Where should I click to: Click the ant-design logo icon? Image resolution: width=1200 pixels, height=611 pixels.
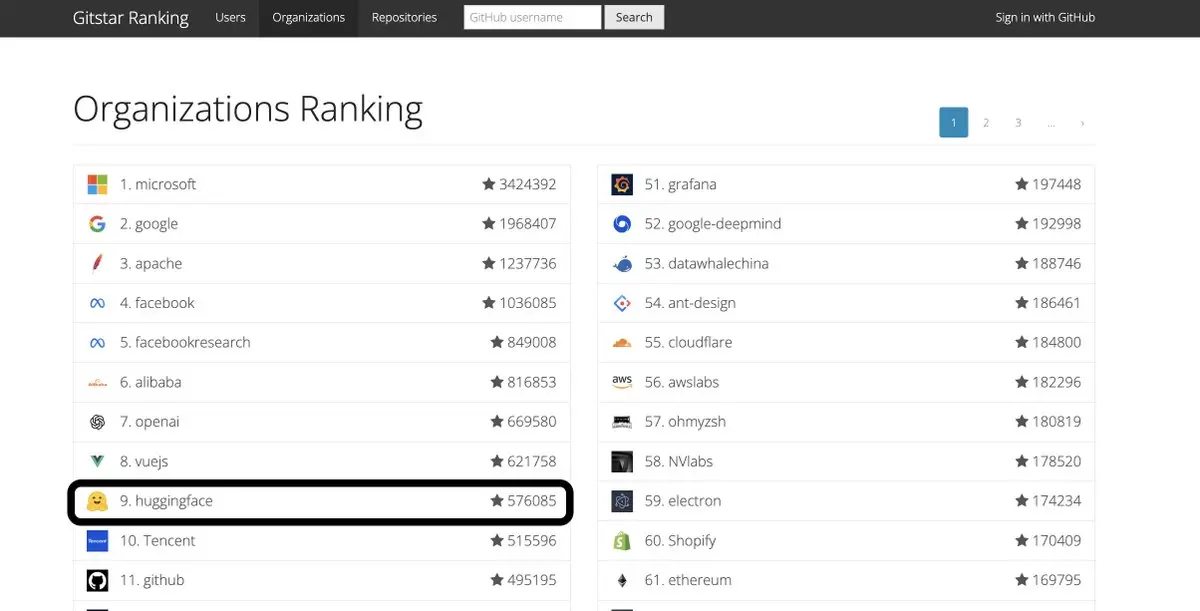pos(622,303)
